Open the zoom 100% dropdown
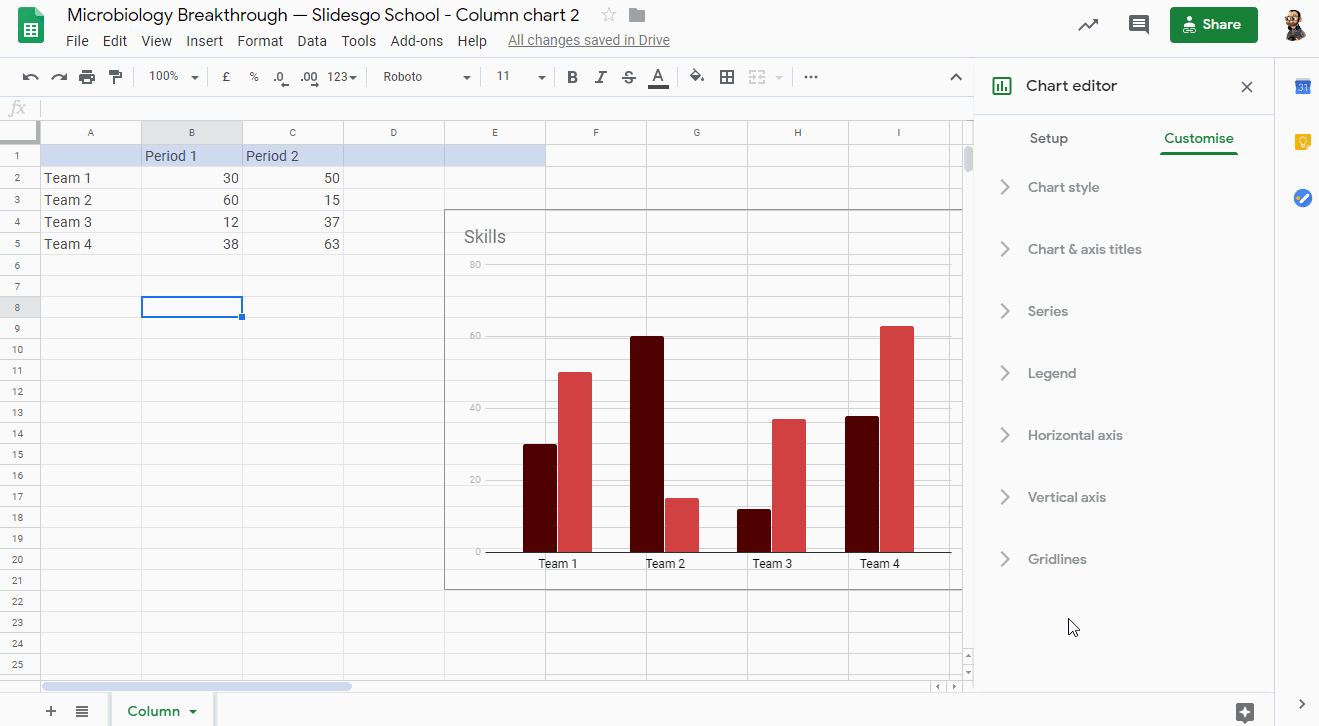This screenshot has width=1319, height=726. [x=174, y=77]
